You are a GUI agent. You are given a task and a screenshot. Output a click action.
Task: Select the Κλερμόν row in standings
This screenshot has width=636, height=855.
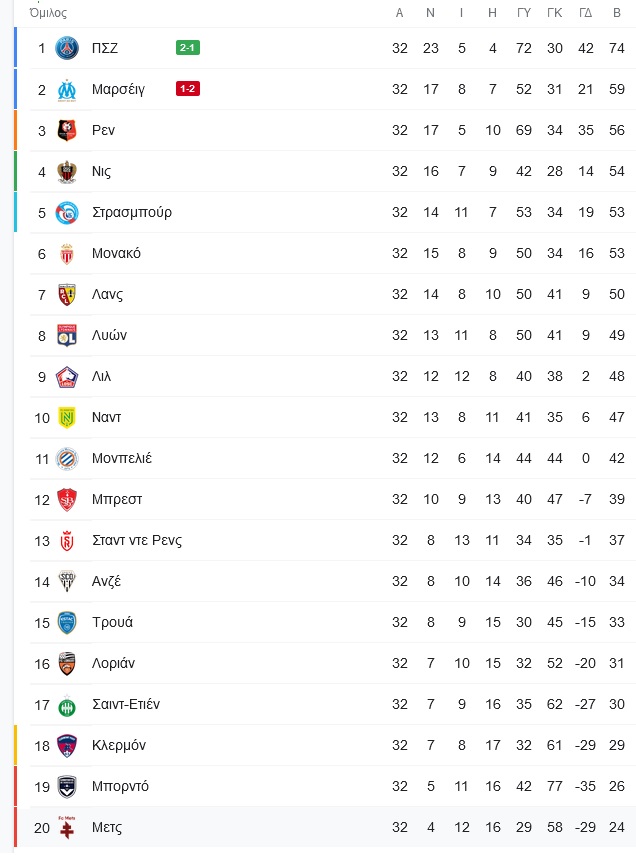coord(326,745)
